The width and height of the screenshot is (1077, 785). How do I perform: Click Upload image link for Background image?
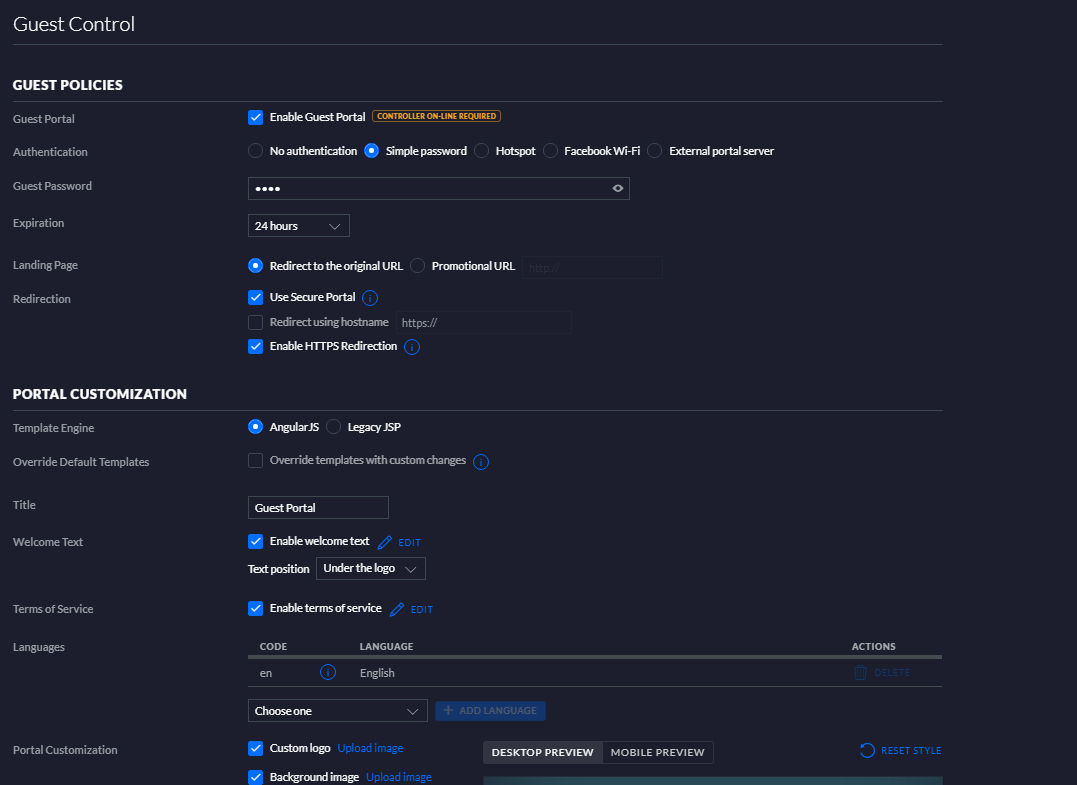[398, 777]
